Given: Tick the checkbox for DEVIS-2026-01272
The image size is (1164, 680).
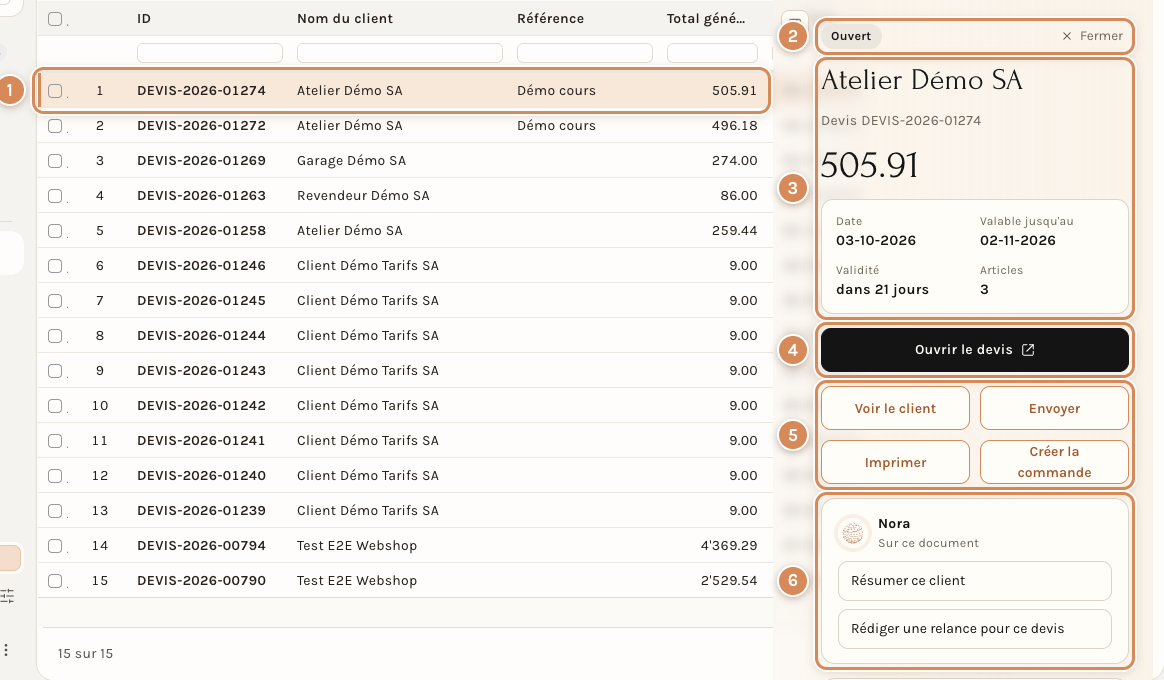Looking at the screenshot, I should click(x=55, y=125).
